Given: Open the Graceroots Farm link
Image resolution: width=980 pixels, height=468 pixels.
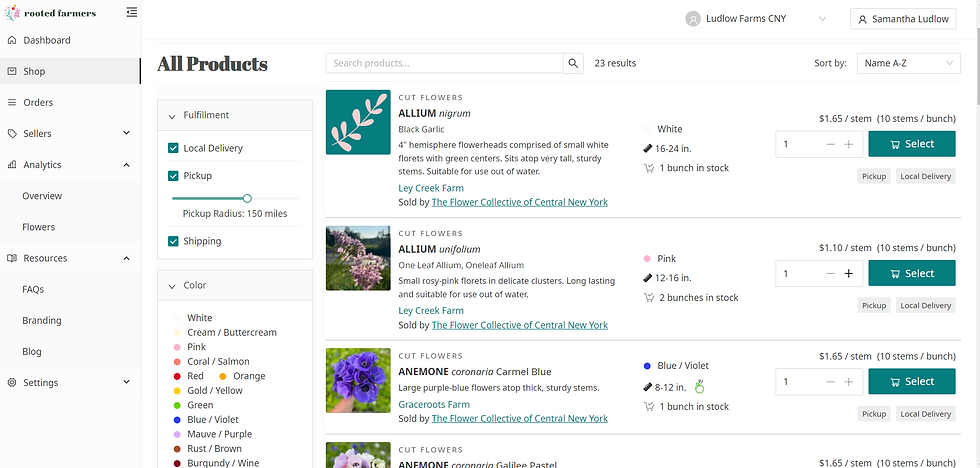Looking at the screenshot, I should click(434, 404).
